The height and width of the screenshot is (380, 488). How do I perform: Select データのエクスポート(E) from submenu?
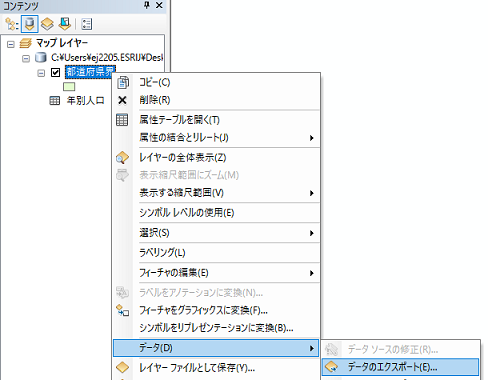pyautogui.click(x=401, y=367)
